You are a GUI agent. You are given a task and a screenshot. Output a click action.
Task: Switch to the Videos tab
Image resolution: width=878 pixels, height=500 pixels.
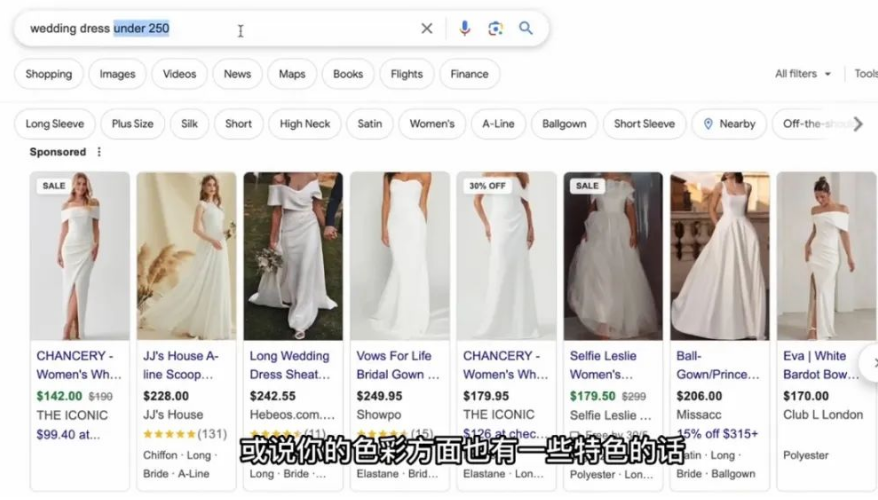[x=179, y=74]
